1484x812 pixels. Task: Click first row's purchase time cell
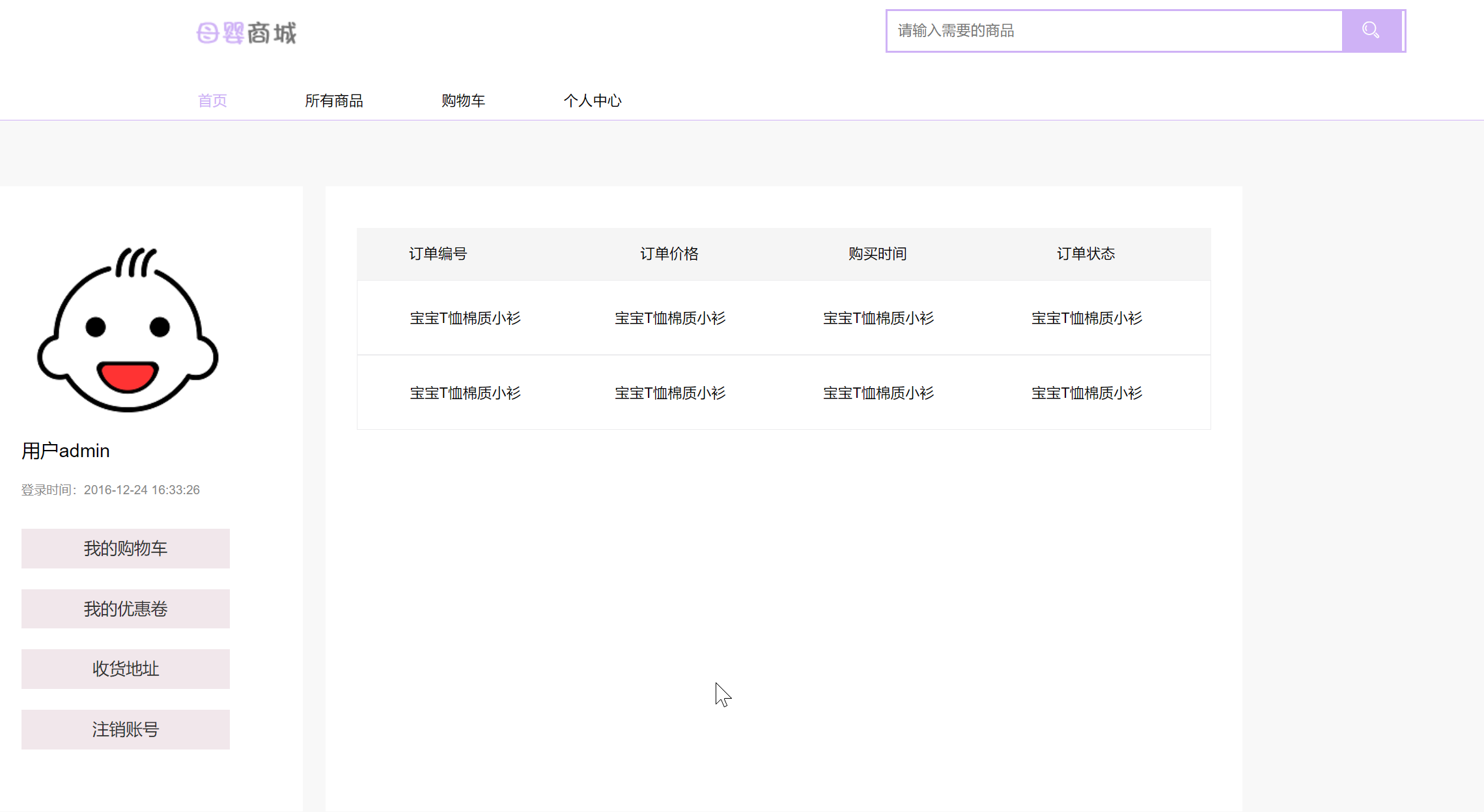click(878, 318)
